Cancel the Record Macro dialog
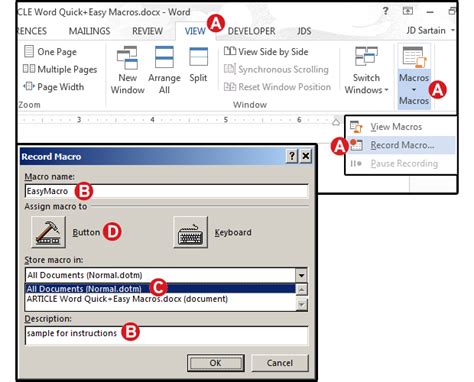This screenshot has width=474, height=382. pyautogui.click(x=280, y=363)
